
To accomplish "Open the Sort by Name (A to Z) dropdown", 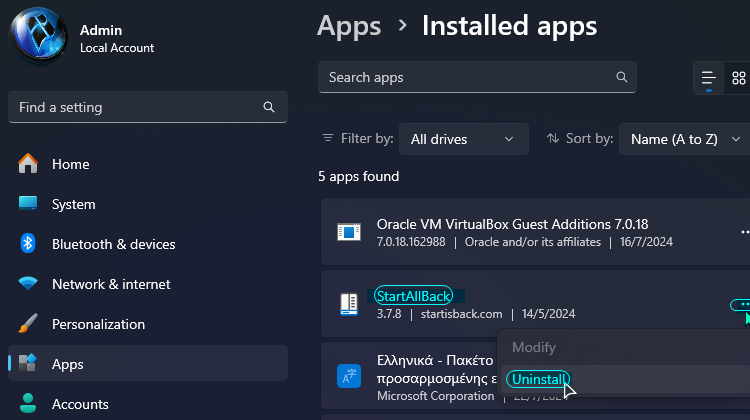I will (684, 139).
